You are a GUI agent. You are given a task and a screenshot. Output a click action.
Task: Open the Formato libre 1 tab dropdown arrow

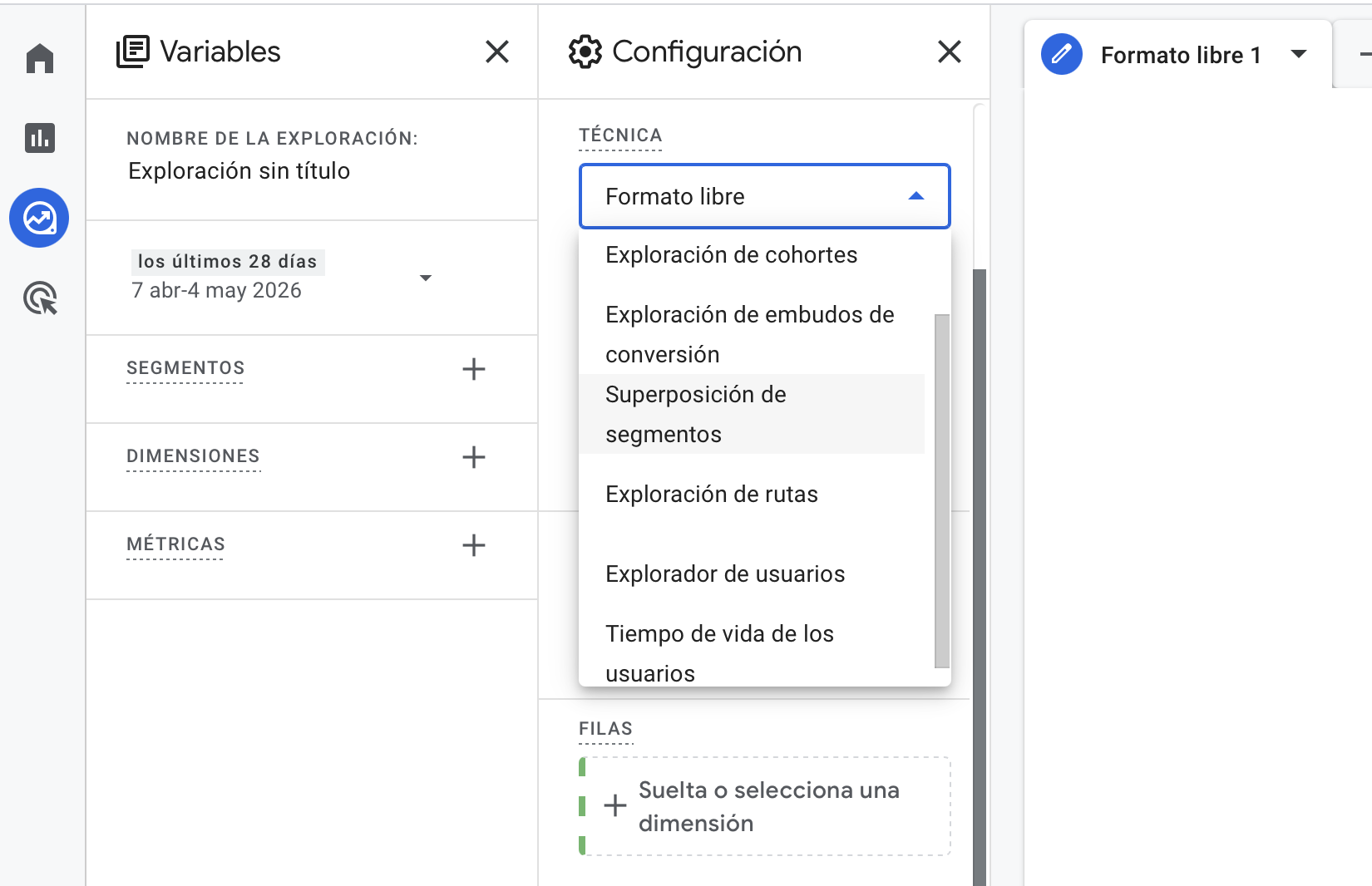click(1299, 55)
